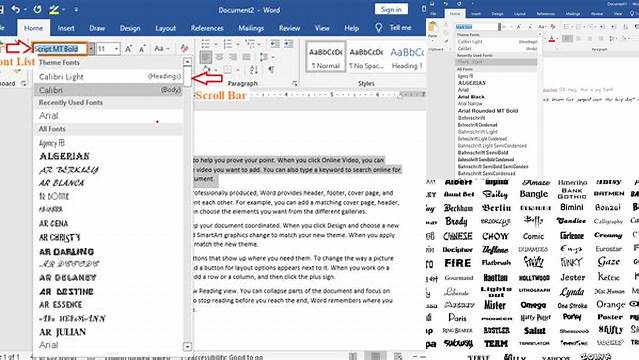Click the font list scrollbar thumb
Image resolution: width=639 pixels, height=360 pixels.
coord(187,77)
